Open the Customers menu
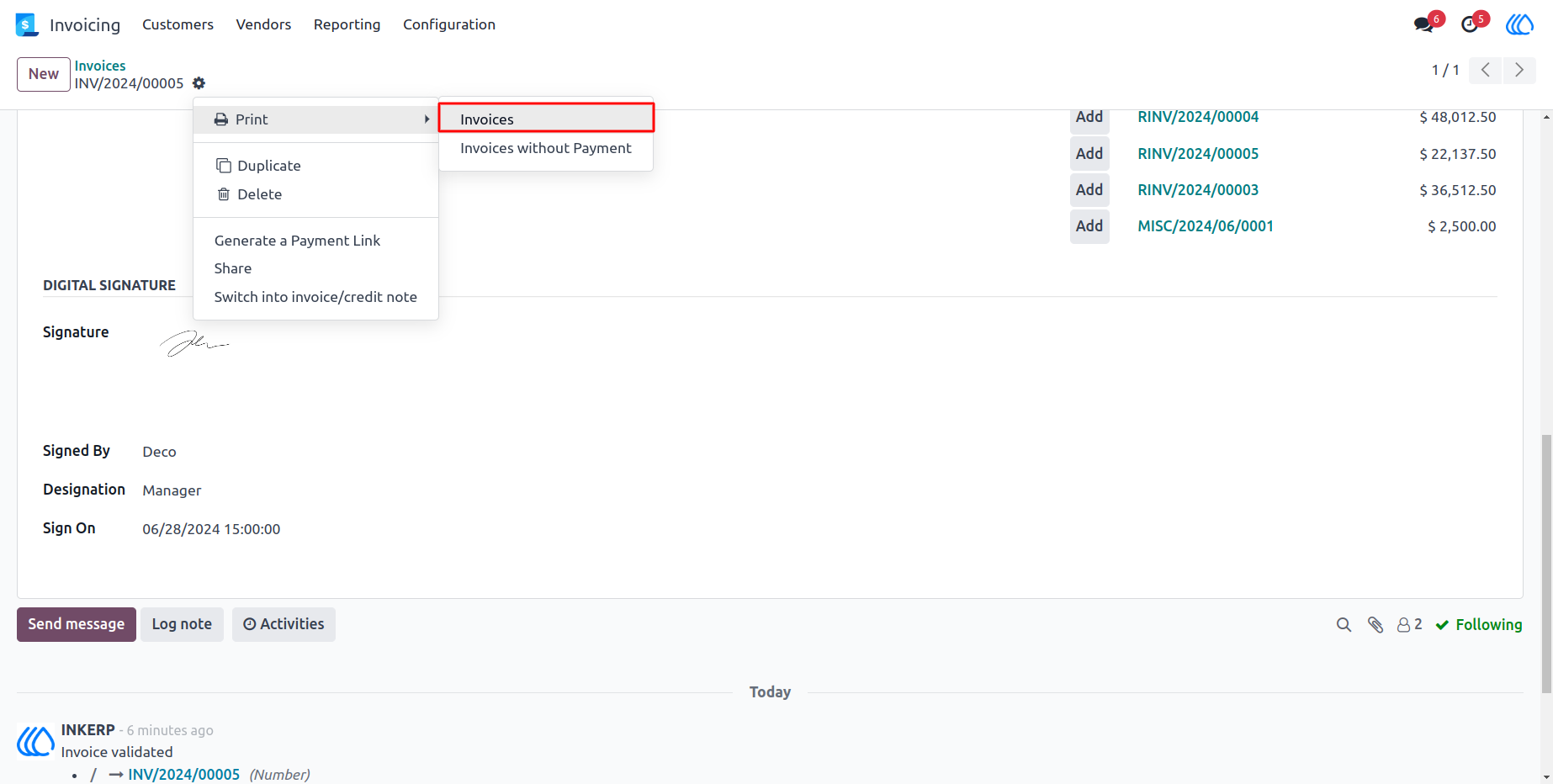Viewport: 1553px width, 784px height. 178,24
